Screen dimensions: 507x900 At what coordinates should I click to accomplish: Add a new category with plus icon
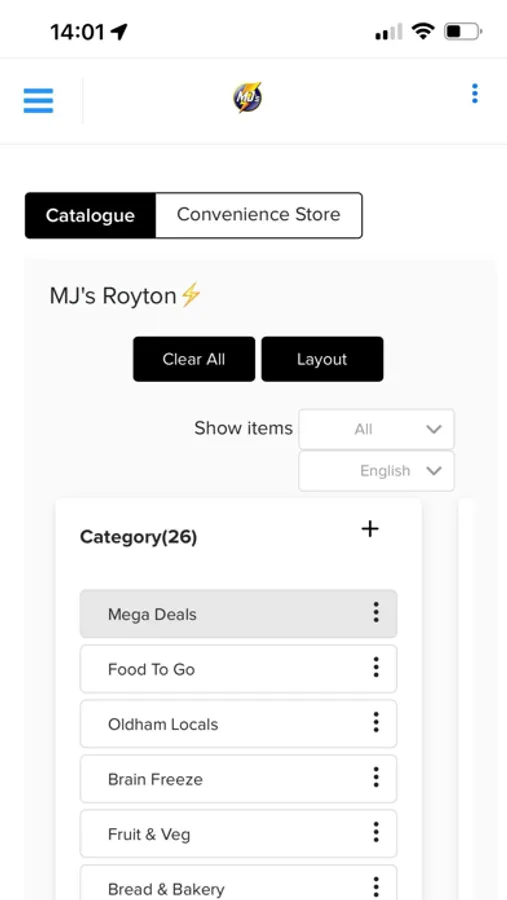tap(370, 529)
